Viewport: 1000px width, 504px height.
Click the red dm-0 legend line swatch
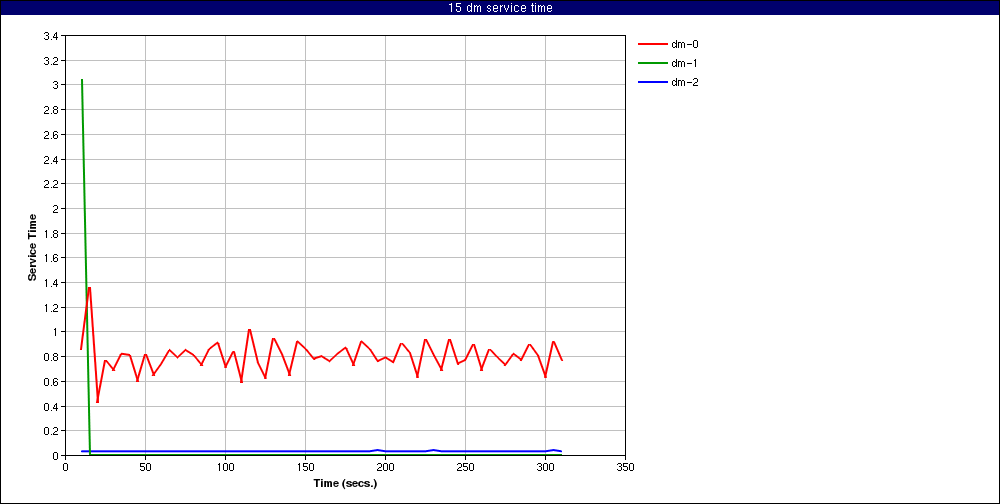(652, 44)
